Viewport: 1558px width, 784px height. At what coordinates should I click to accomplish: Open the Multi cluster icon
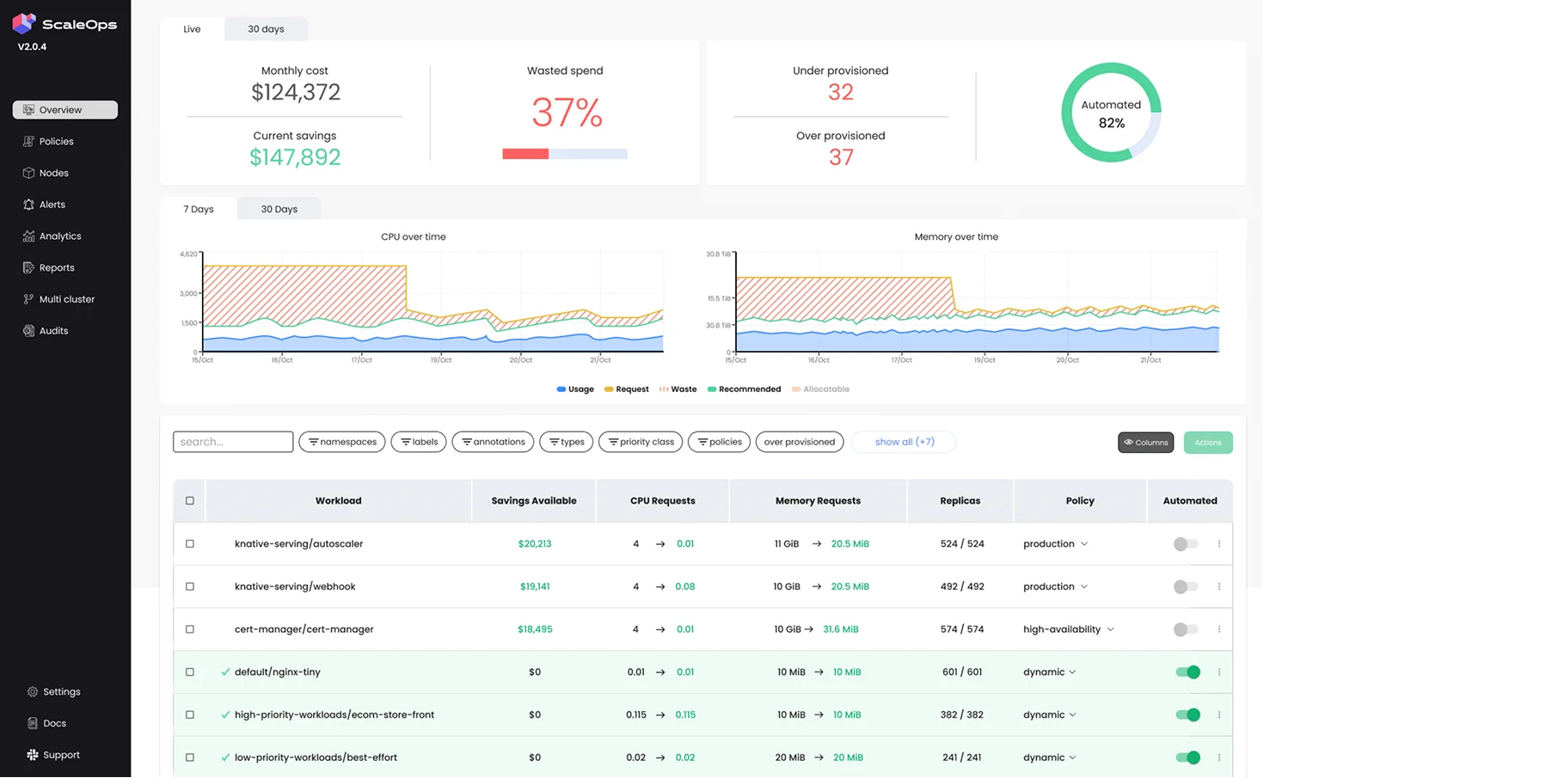pyautogui.click(x=28, y=301)
